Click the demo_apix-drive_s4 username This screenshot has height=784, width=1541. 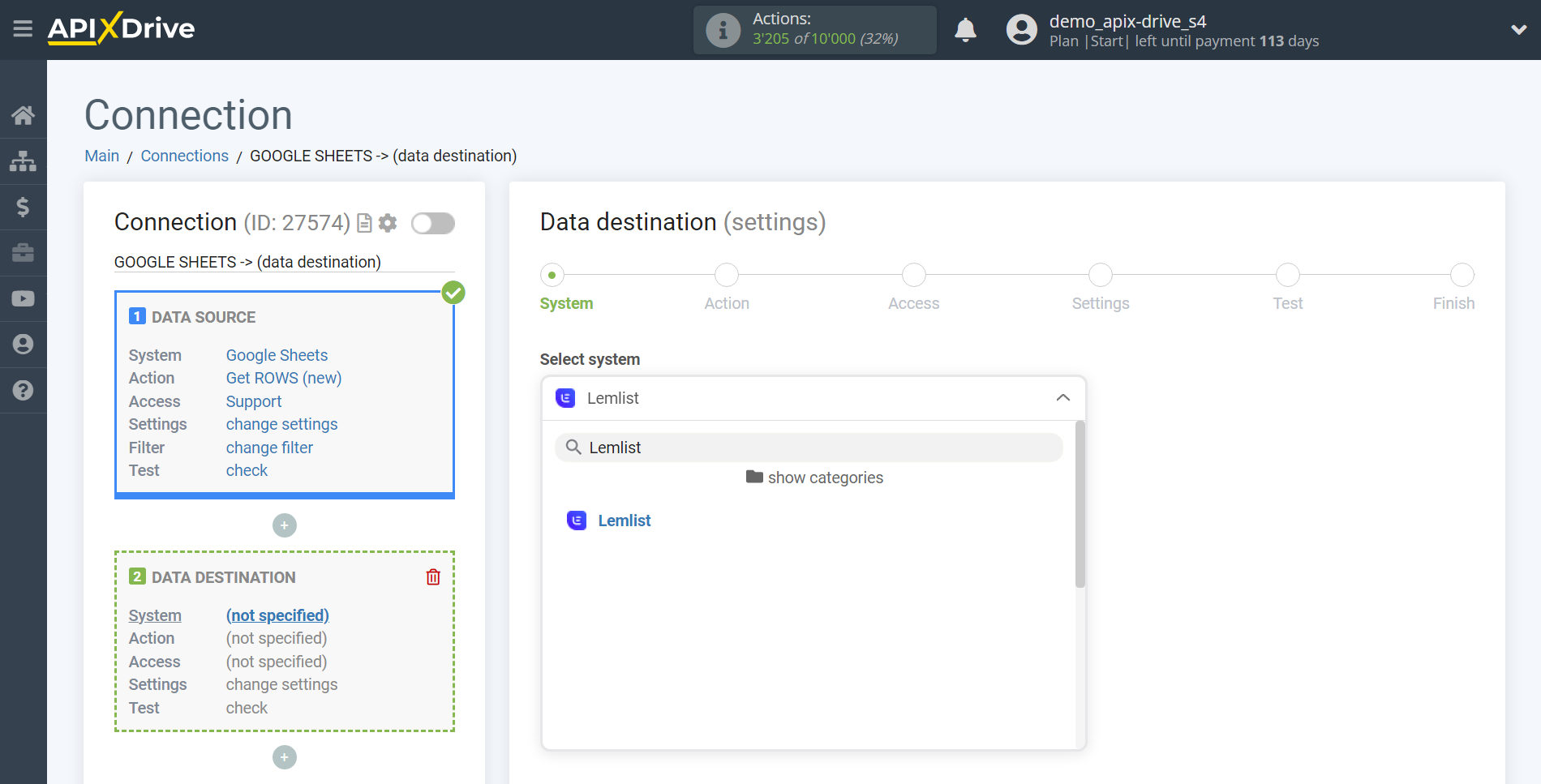[x=1127, y=21]
